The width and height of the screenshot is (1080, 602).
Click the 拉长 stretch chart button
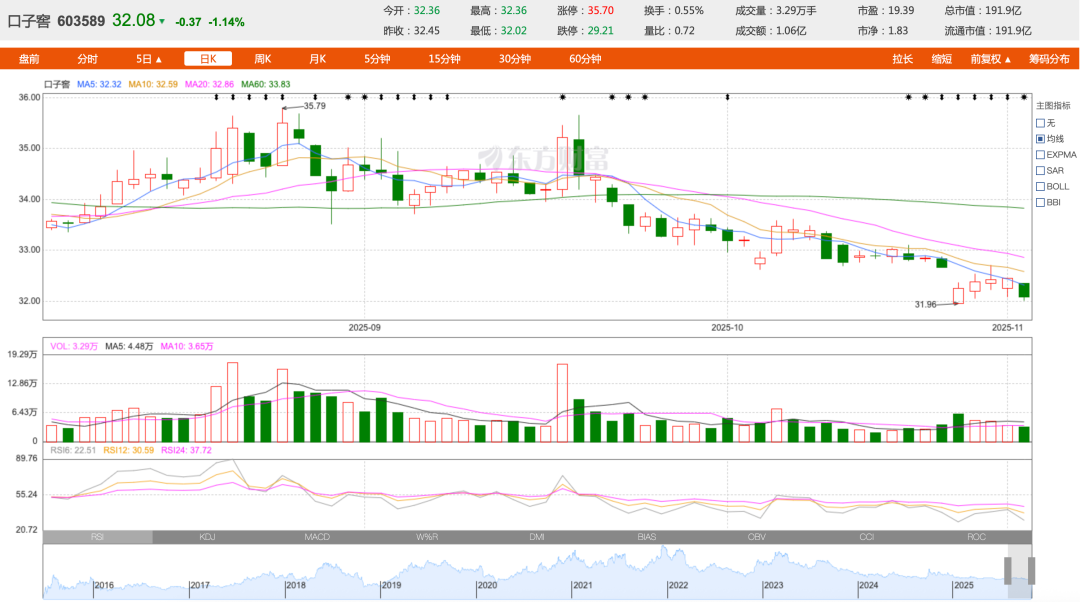pyautogui.click(x=903, y=59)
